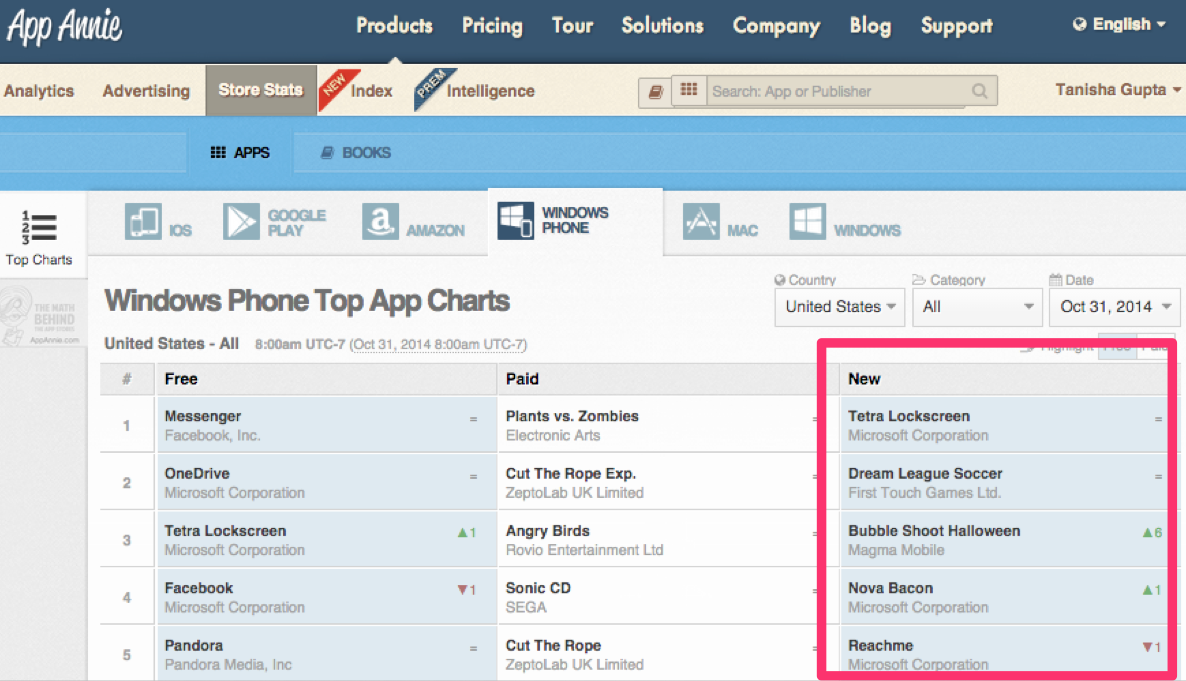
Task: Select the Store Stats tab
Action: tap(261, 90)
